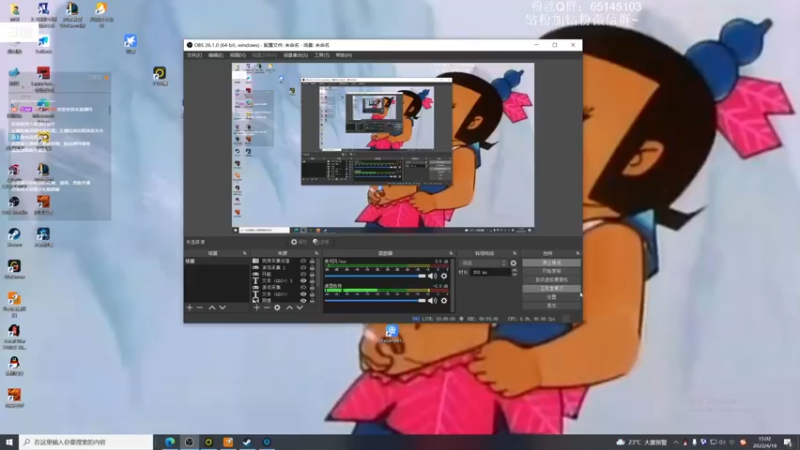
Task: Click the 属性 gear button under the preview
Action: [x=298, y=242]
